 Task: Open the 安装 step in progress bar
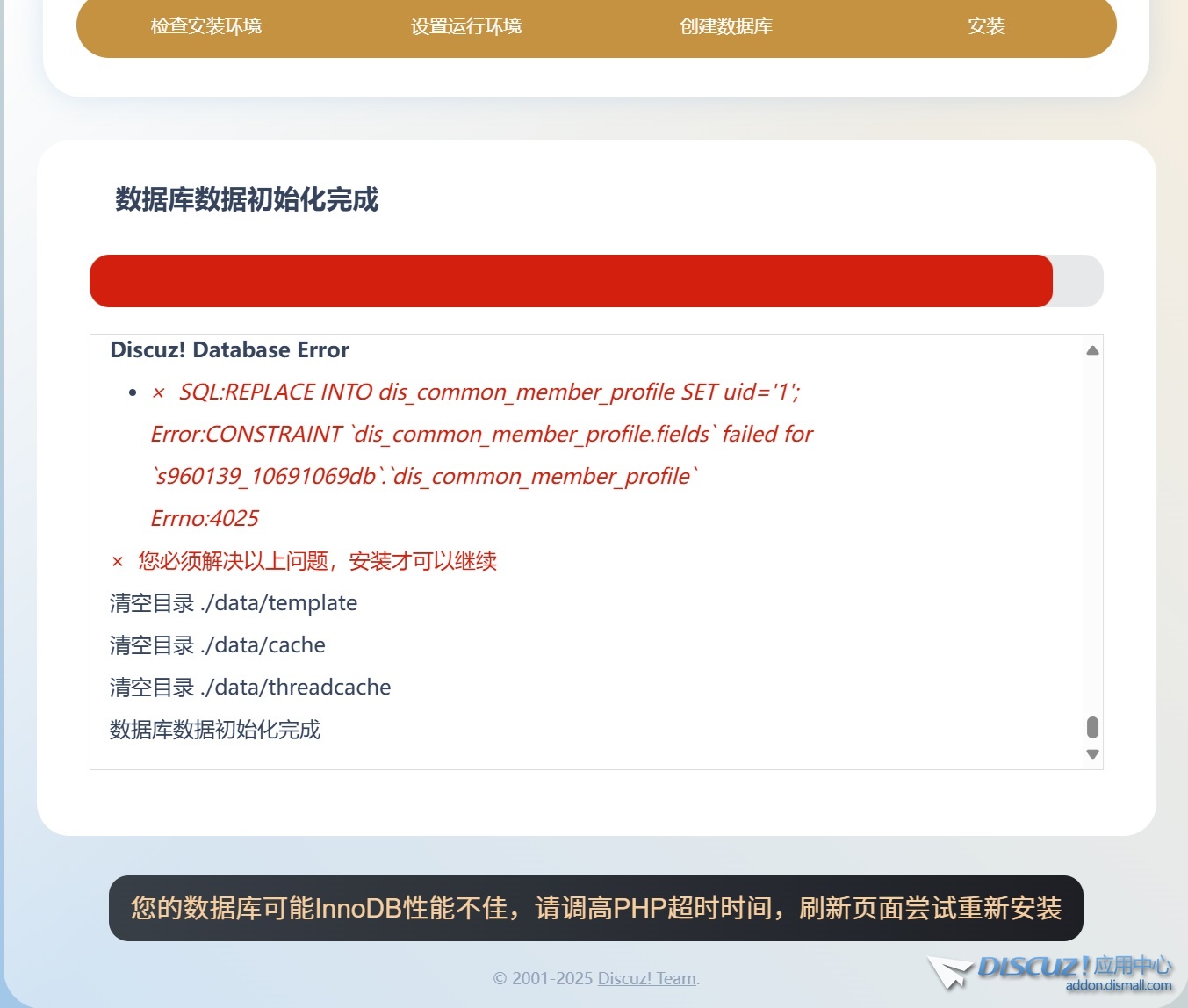click(x=986, y=26)
